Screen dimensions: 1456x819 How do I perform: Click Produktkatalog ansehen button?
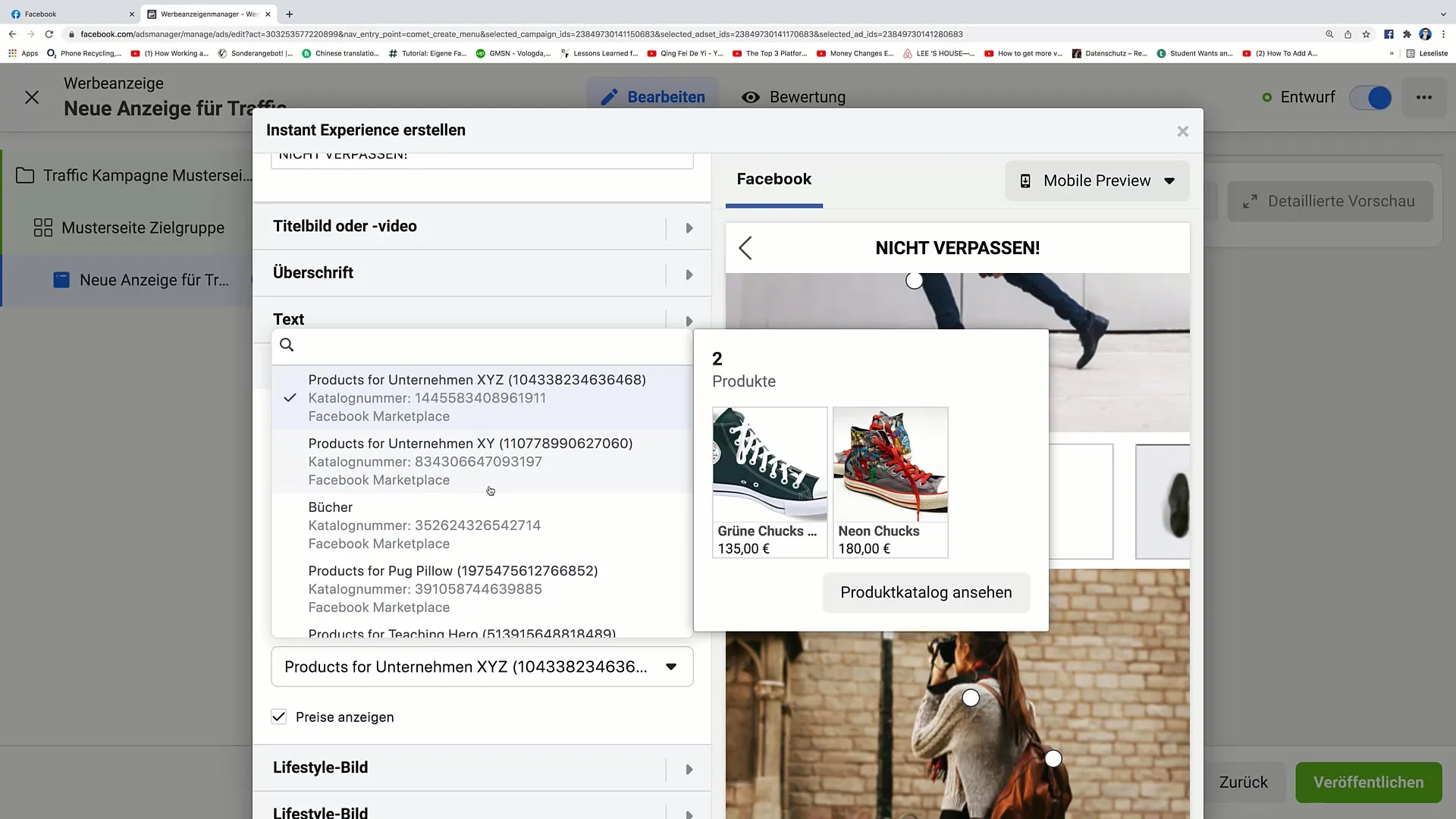click(926, 592)
